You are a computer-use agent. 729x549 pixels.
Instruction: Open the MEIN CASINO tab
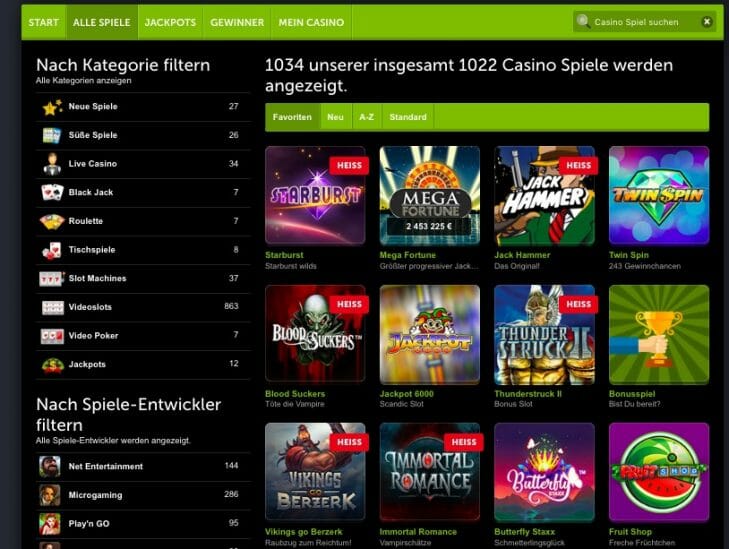tap(311, 22)
